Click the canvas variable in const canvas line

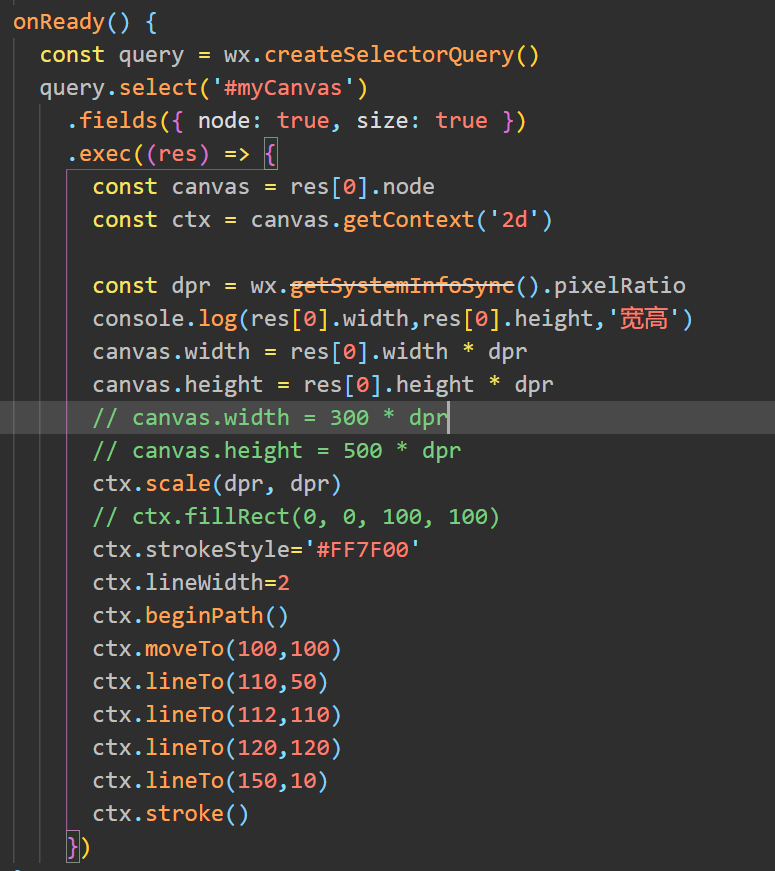211,187
